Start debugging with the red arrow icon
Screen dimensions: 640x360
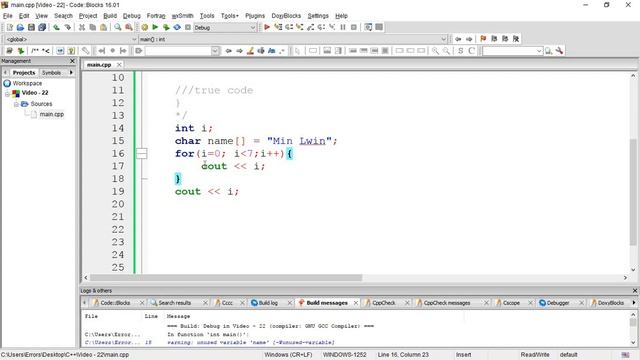267,27
